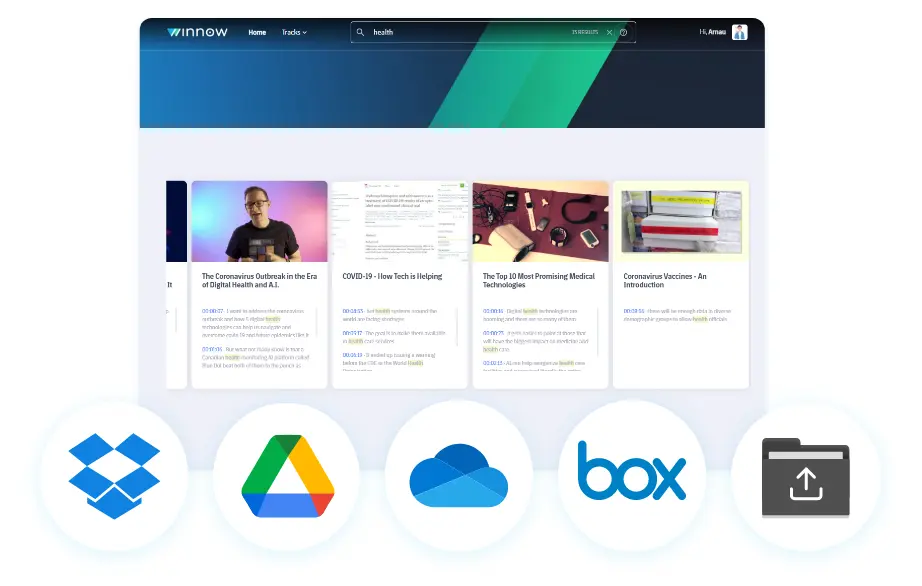Open search help question mark icon

[623, 32]
